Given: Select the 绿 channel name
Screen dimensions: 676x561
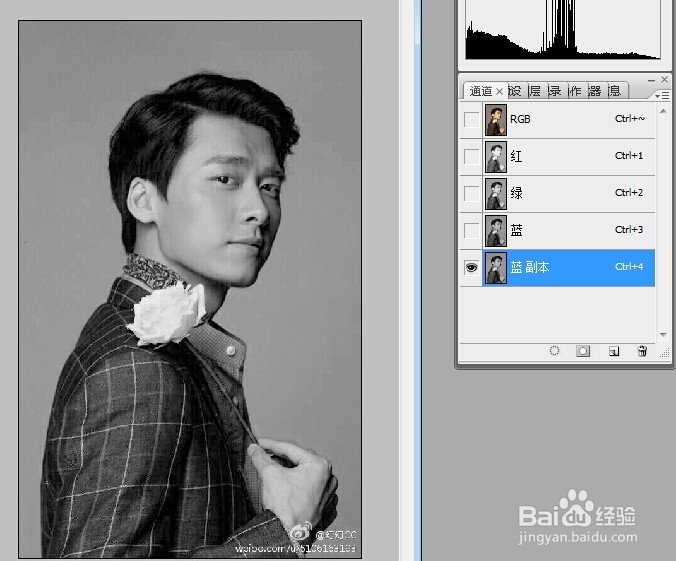Looking at the screenshot, I should (x=516, y=193).
